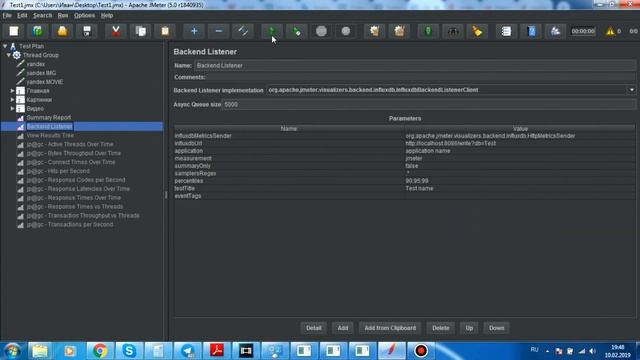The height and width of the screenshot is (360, 640).
Task: Click the Shutdown test icon
Action: (346, 31)
